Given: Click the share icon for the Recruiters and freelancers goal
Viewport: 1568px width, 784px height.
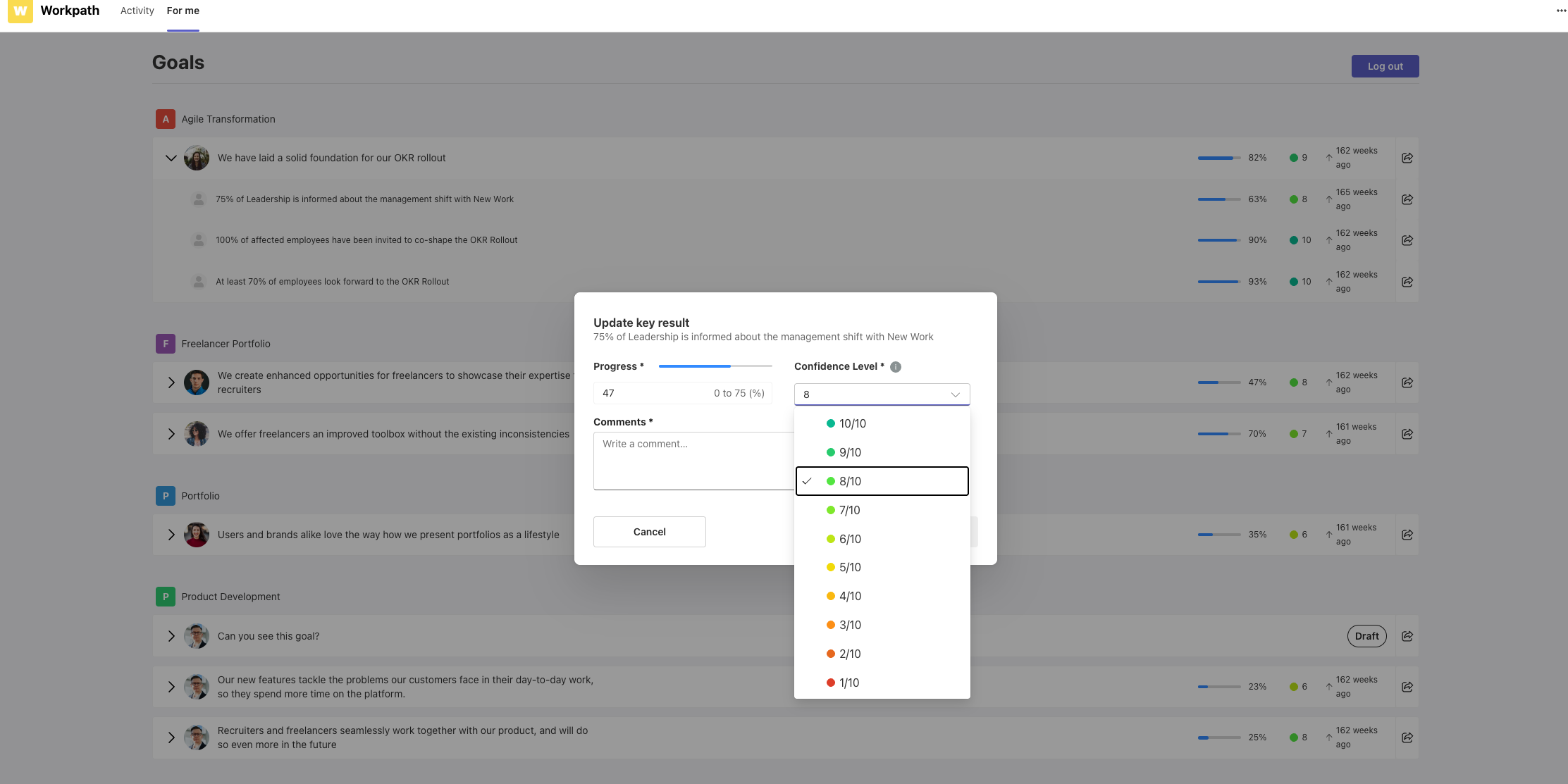Looking at the screenshot, I should (x=1407, y=738).
